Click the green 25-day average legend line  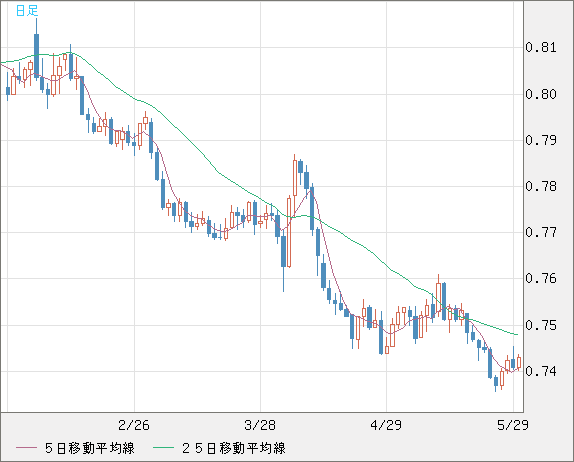(163, 448)
